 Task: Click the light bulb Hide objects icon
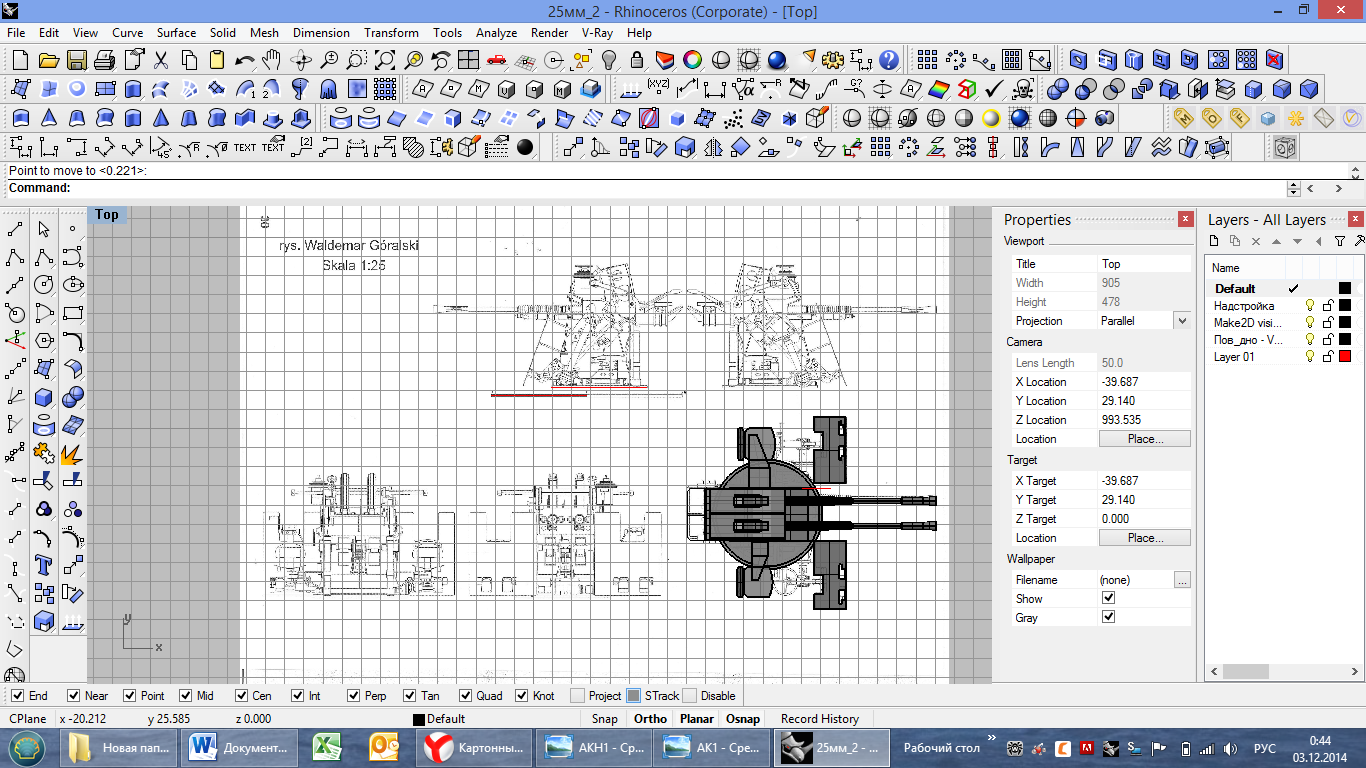(x=609, y=60)
